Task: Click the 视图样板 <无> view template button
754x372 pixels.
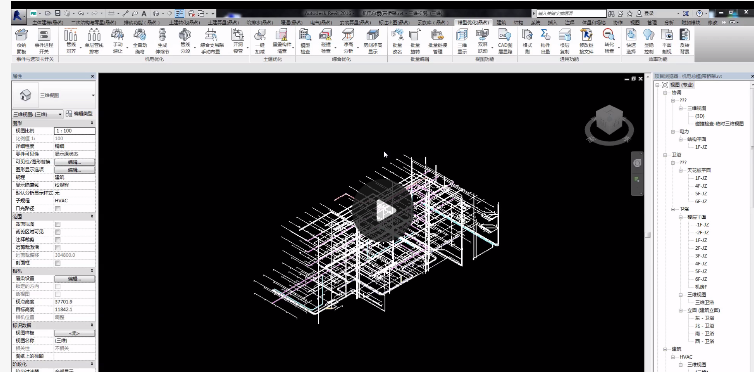Action: point(75,333)
